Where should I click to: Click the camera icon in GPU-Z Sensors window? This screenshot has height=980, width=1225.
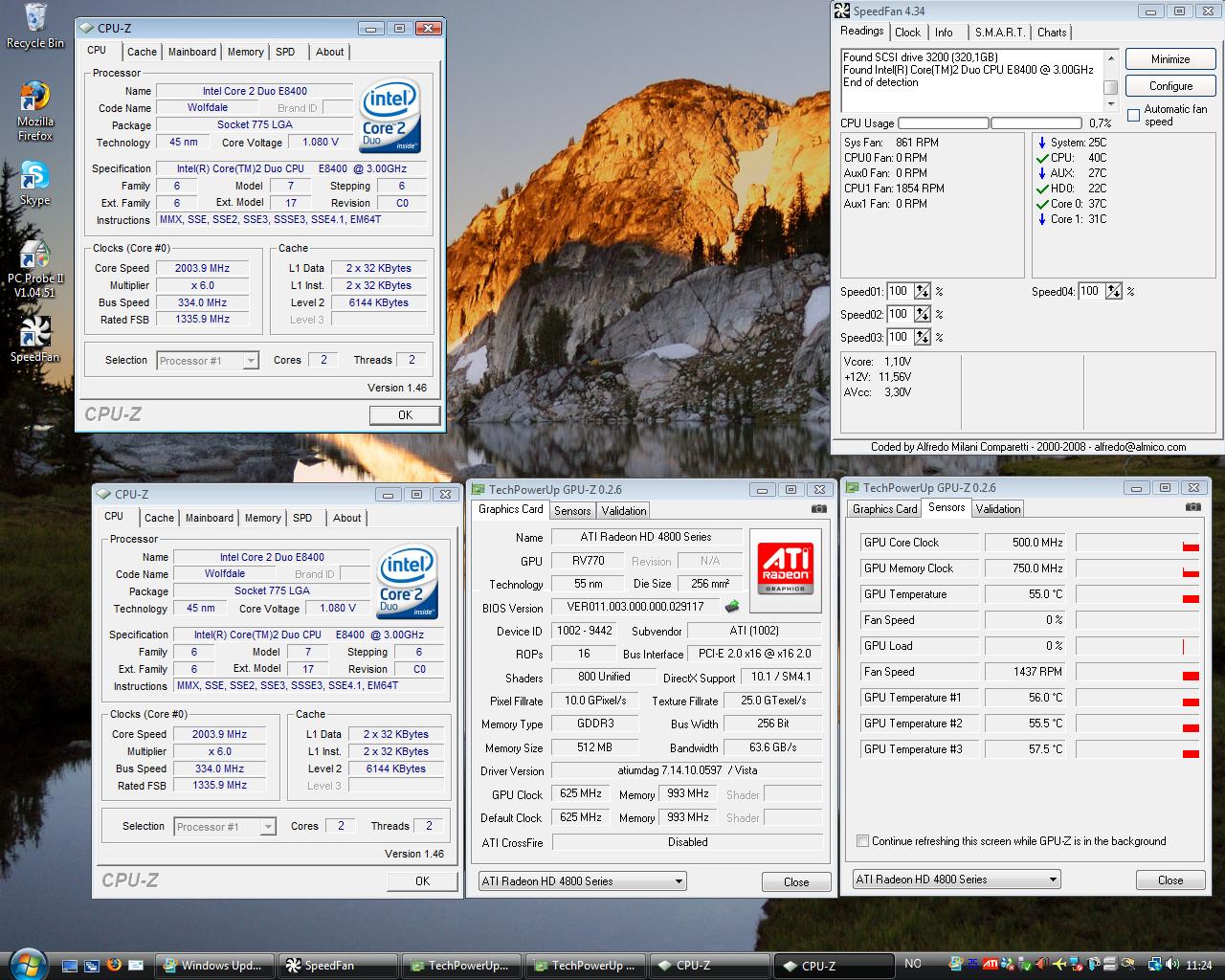coord(1192,507)
